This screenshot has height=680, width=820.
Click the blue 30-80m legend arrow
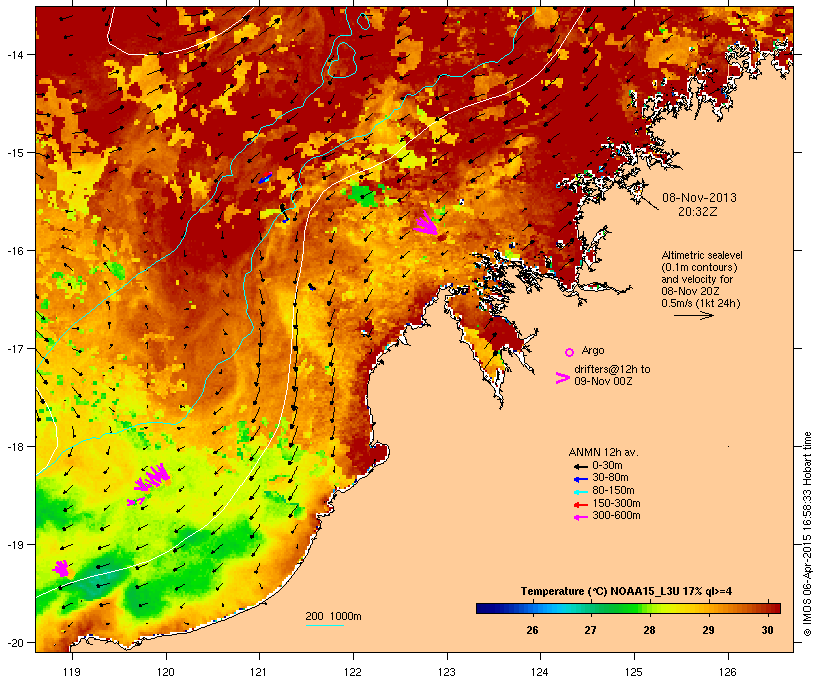[580, 479]
